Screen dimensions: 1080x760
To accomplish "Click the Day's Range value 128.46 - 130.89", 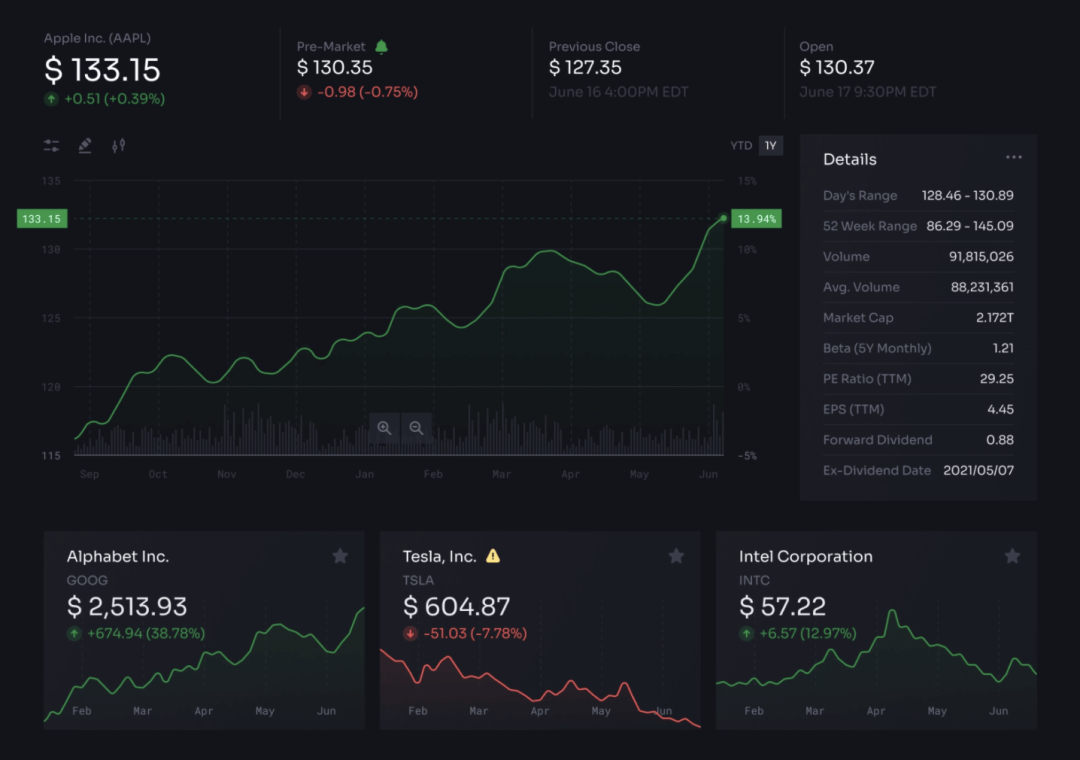I will [x=968, y=196].
